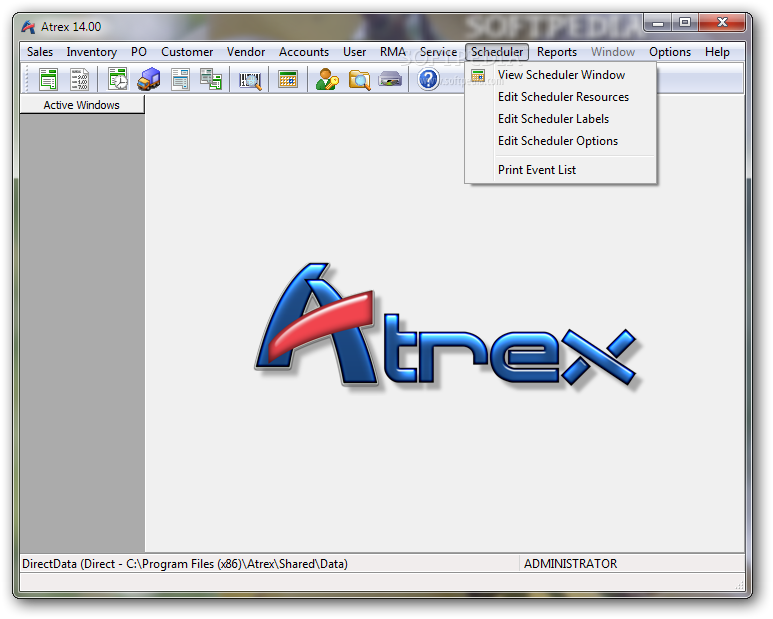
Task: Click ADMINISTRATOR in the status bar
Action: coord(570,564)
